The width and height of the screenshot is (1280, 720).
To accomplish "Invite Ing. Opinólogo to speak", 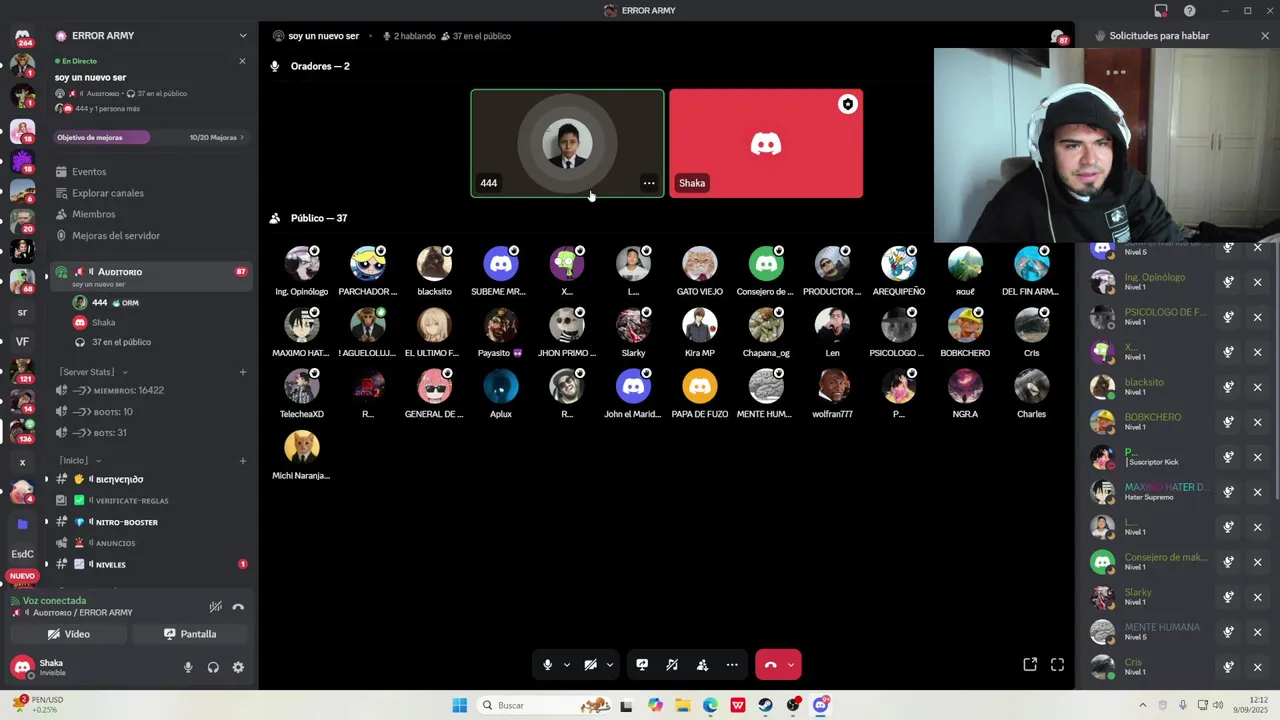I will 1228,282.
